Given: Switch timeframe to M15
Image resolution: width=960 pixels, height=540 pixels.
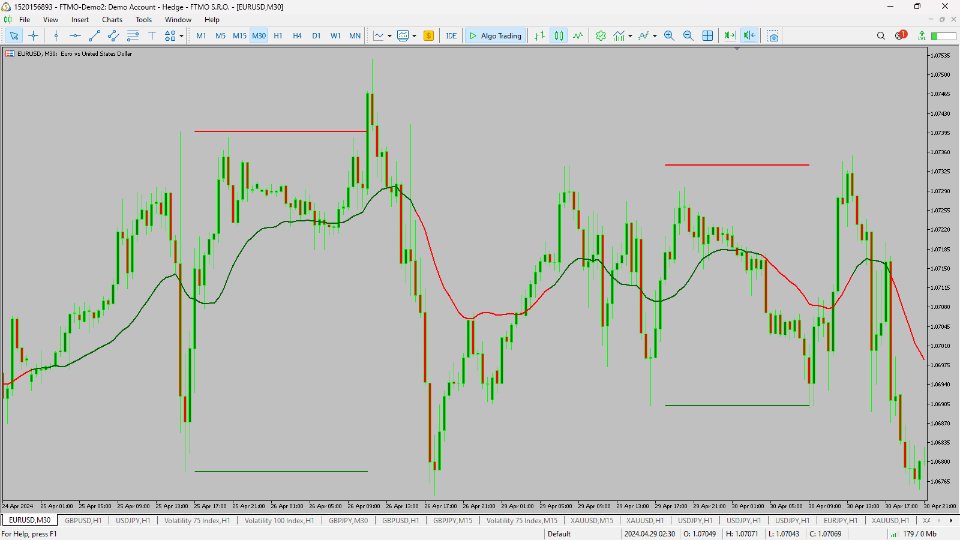Looking at the screenshot, I should [x=239, y=36].
